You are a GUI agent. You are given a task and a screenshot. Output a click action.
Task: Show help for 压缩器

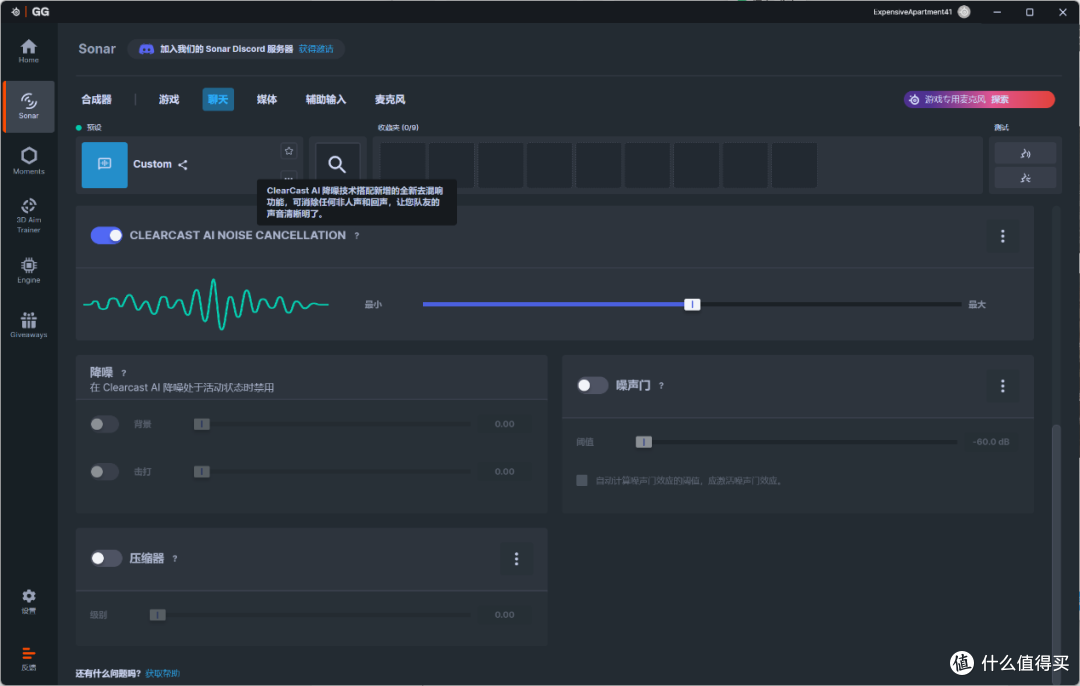175,559
